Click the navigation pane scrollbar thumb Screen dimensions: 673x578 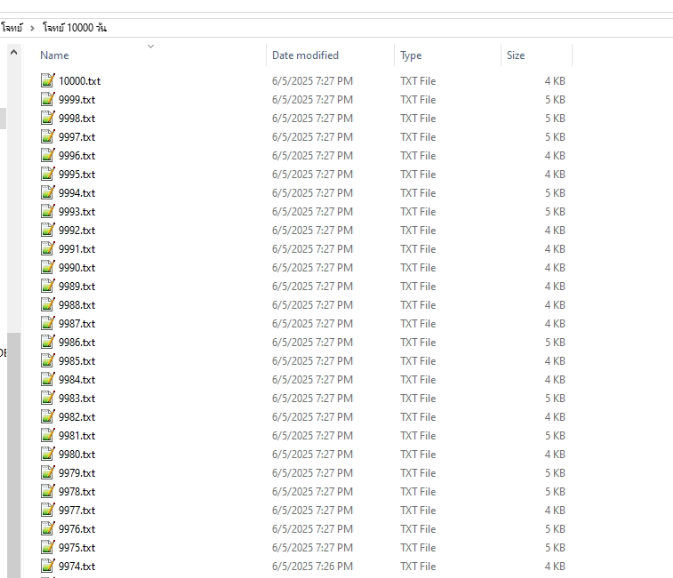click(14, 455)
